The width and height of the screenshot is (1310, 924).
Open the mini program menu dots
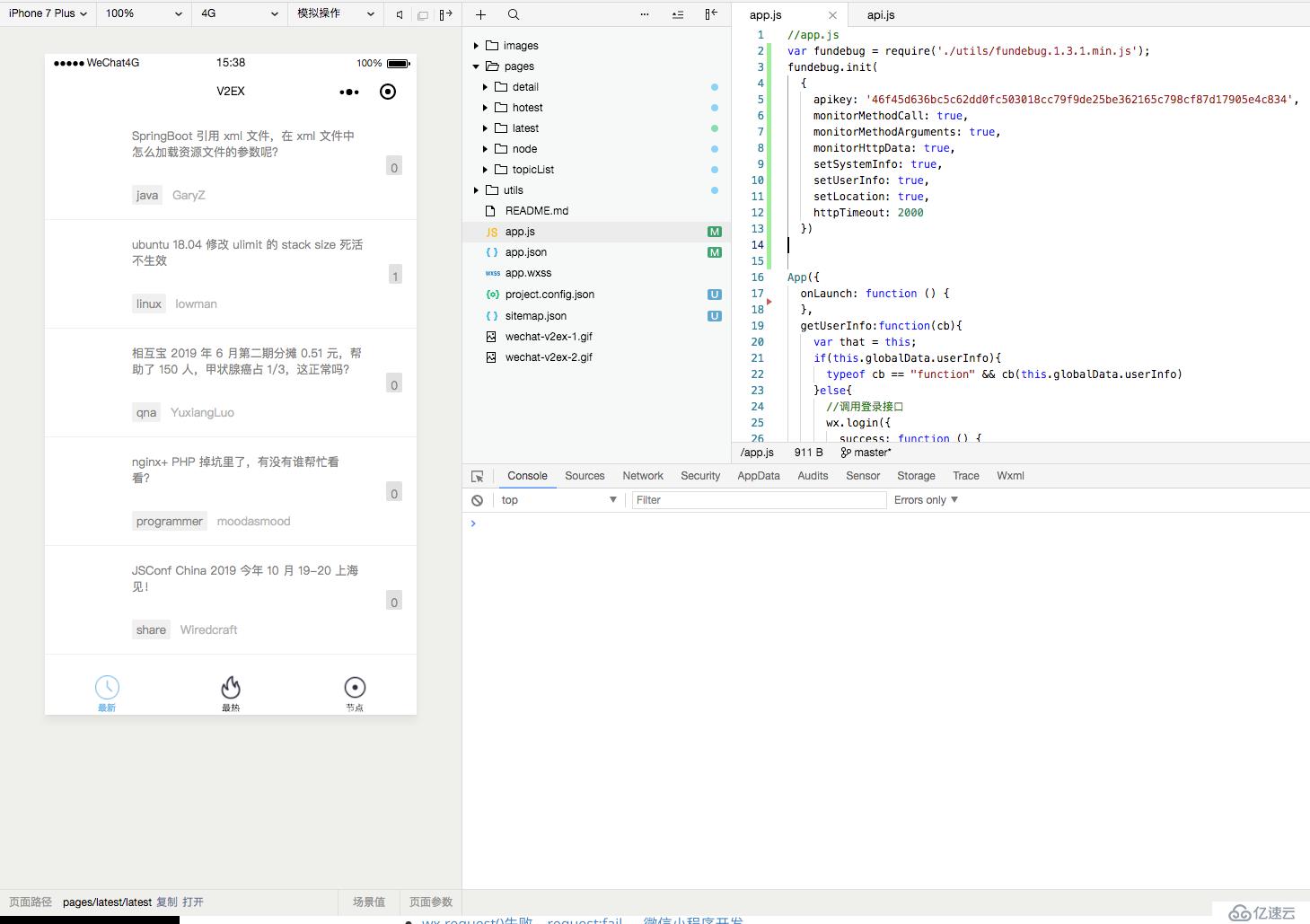click(x=349, y=92)
